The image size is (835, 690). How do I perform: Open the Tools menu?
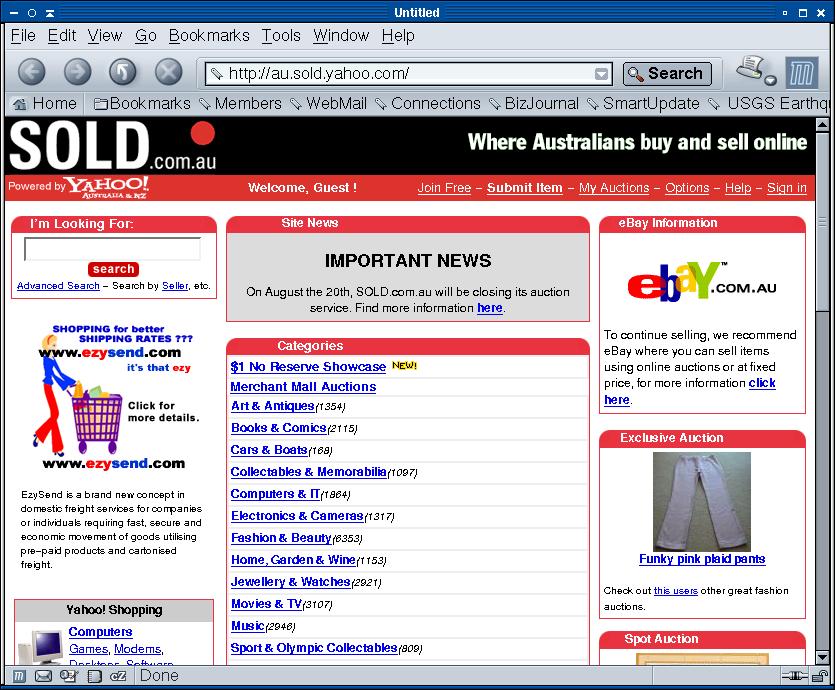281,36
